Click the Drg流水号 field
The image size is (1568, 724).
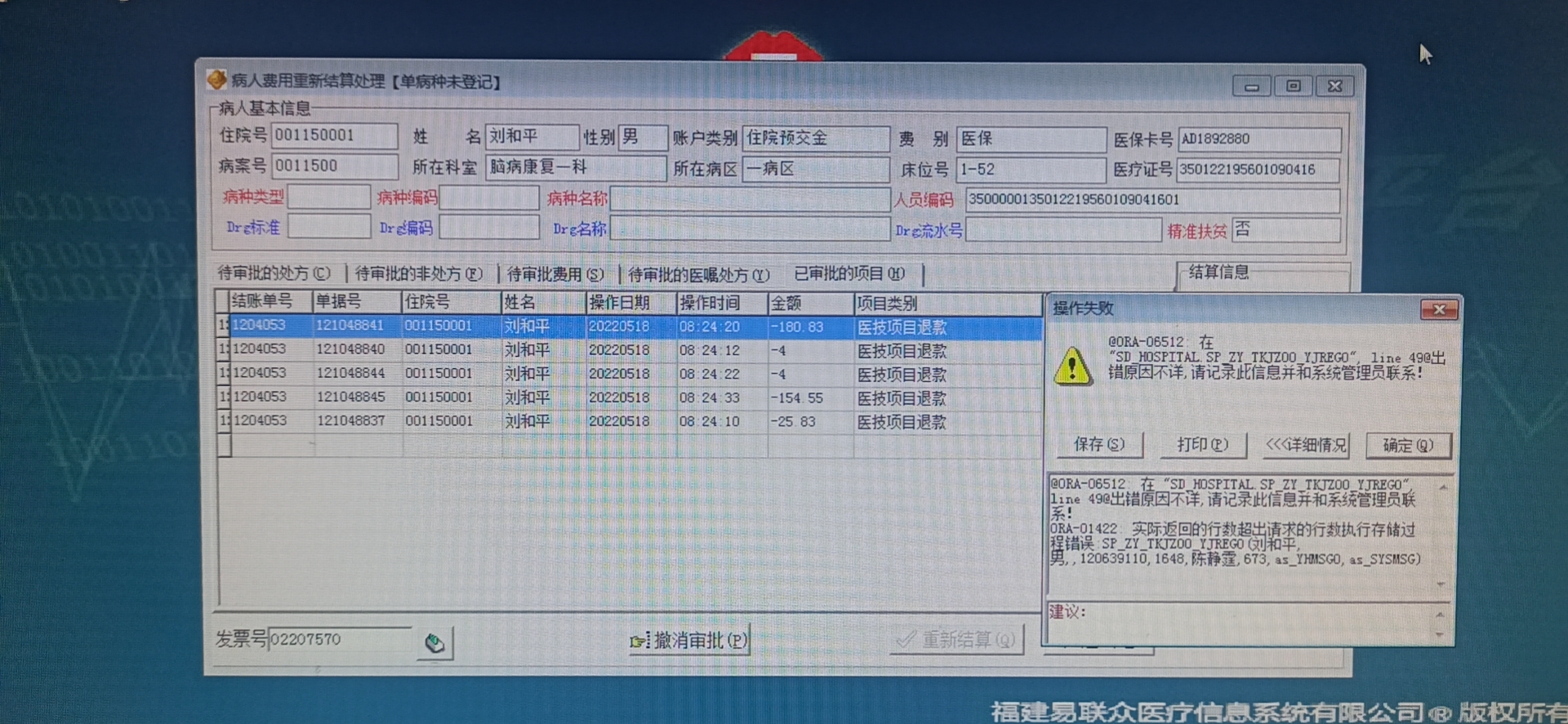point(1063,231)
